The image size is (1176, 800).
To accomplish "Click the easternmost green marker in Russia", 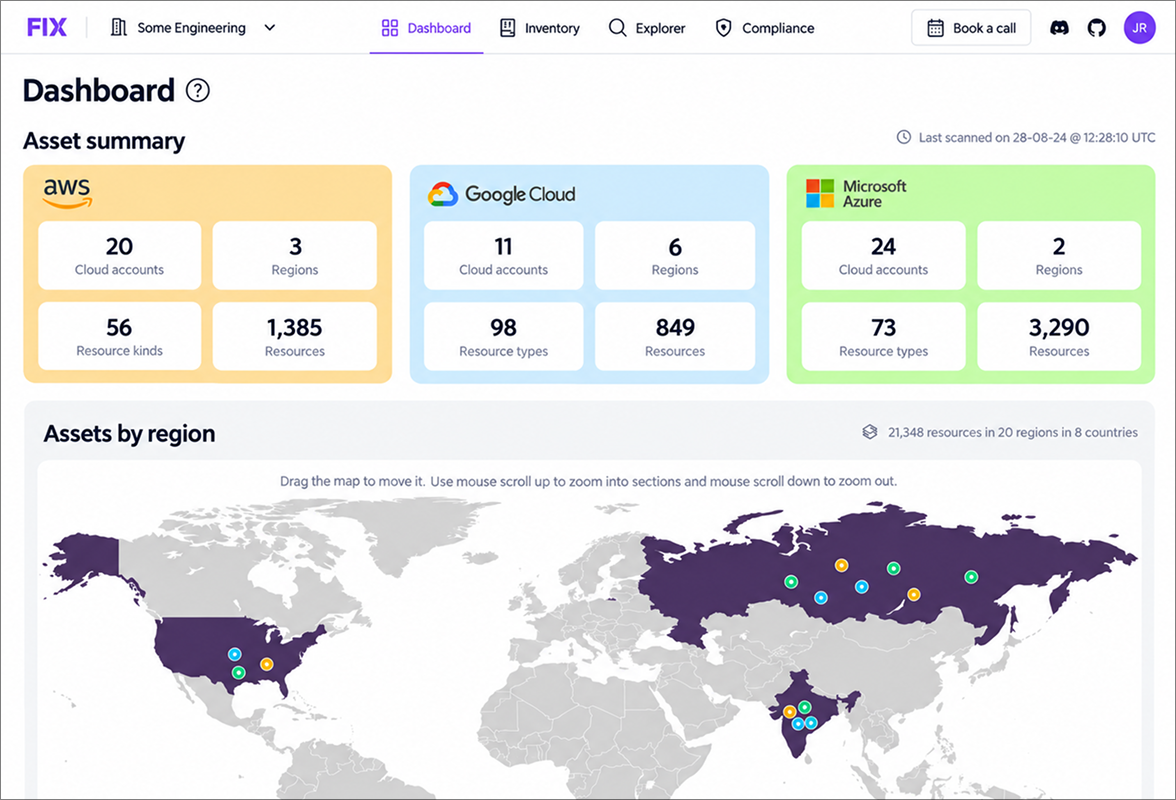I will point(970,577).
